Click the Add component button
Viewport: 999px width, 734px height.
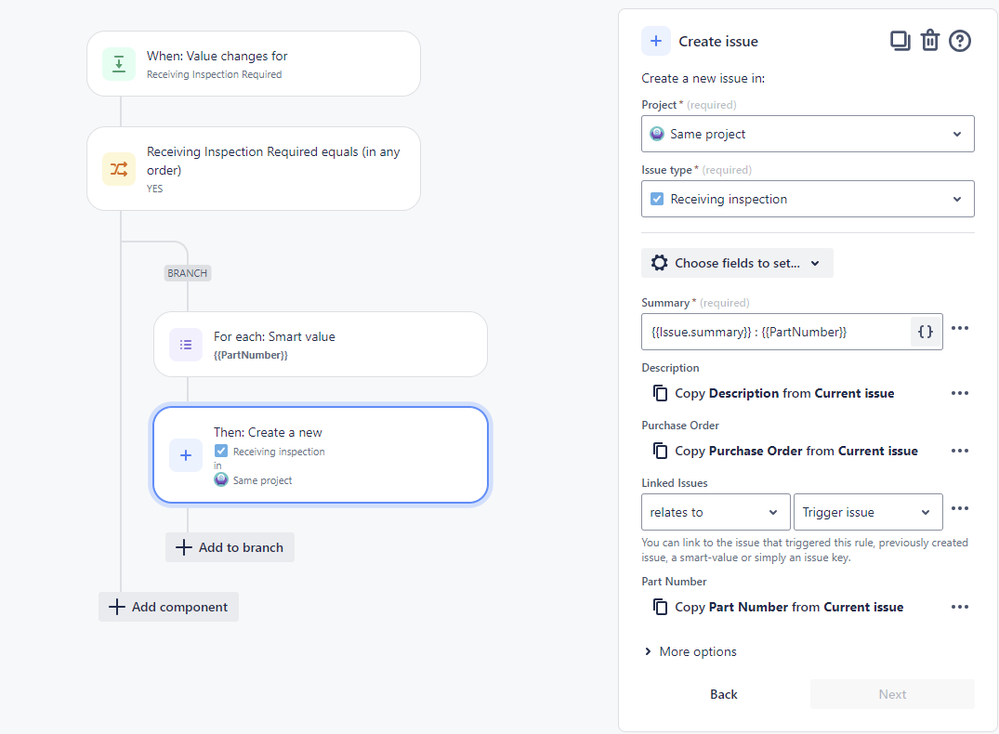tap(169, 607)
